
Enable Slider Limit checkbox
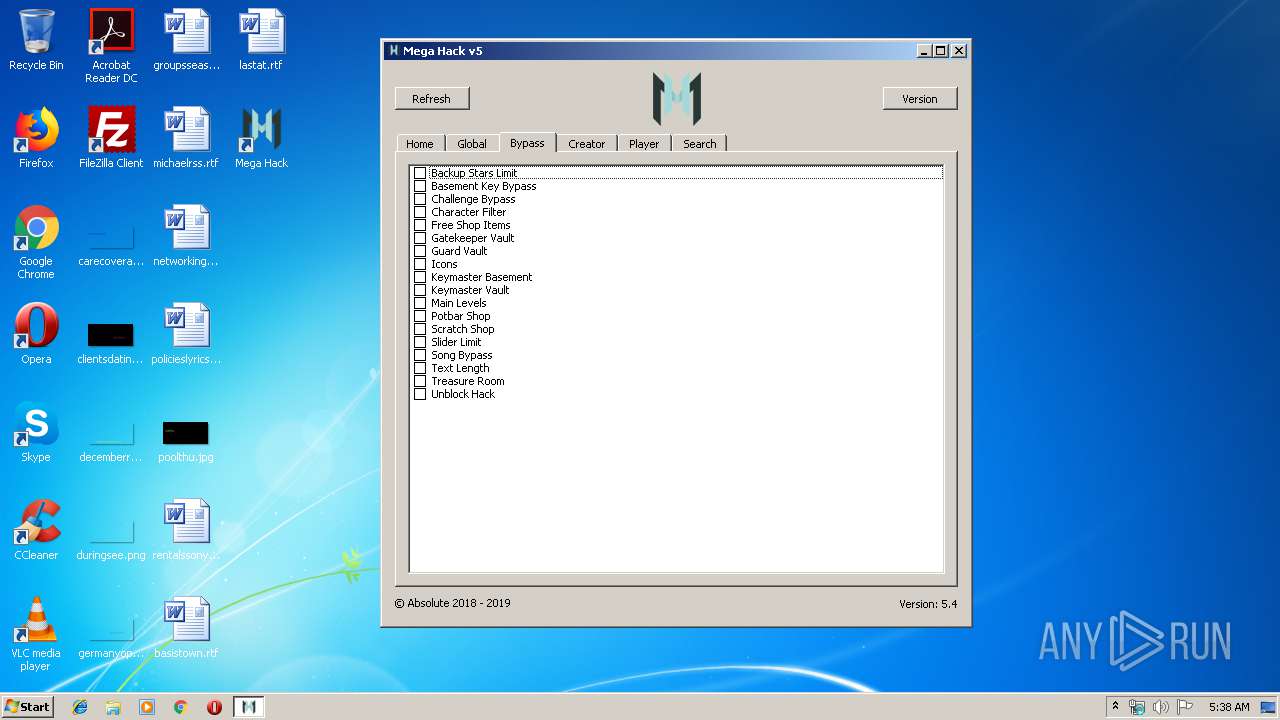pyautogui.click(x=420, y=342)
